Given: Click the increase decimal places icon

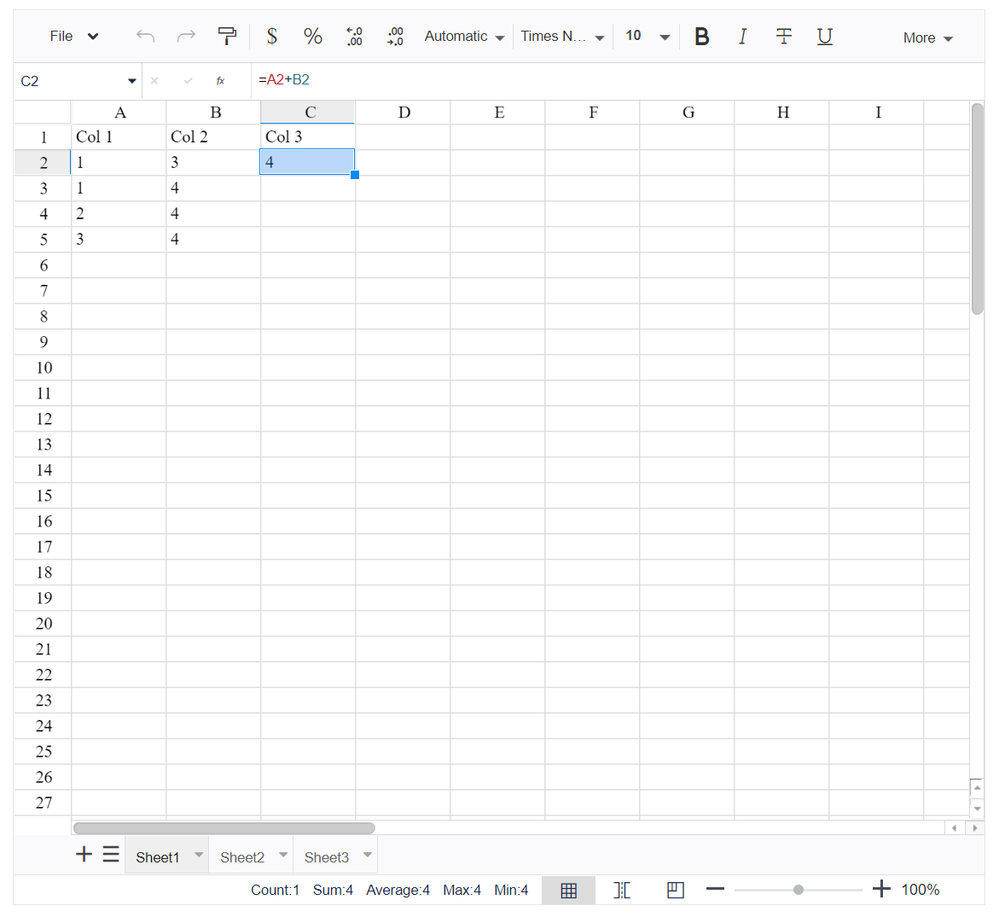Looking at the screenshot, I should point(395,36).
